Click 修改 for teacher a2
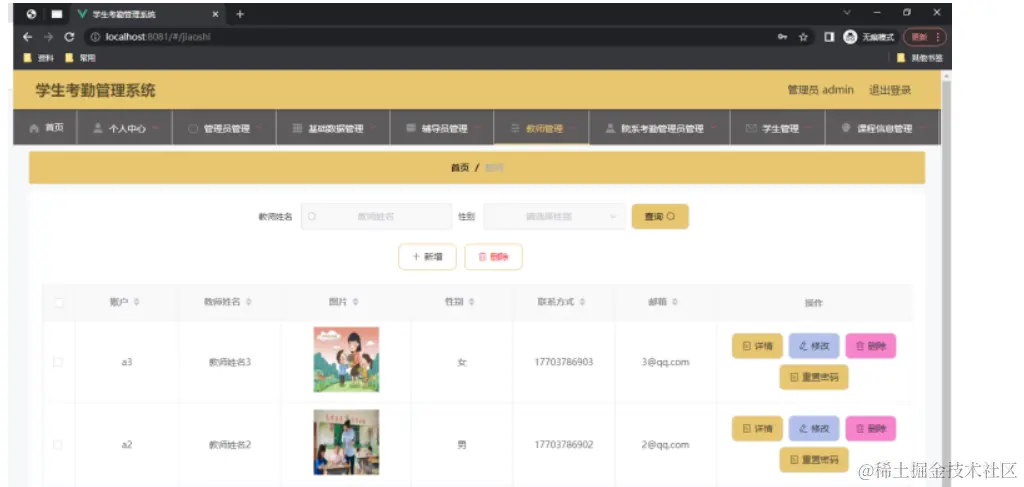This screenshot has width=1024, height=487. (814, 429)
